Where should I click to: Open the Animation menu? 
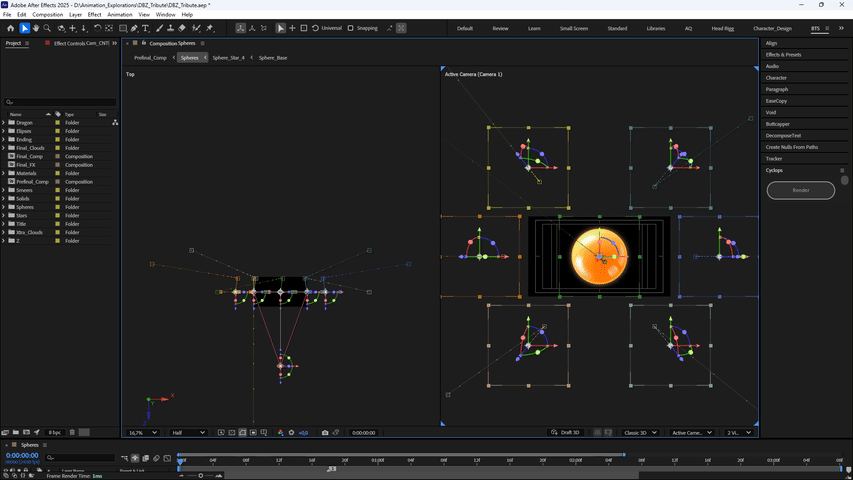coord(120,15)
